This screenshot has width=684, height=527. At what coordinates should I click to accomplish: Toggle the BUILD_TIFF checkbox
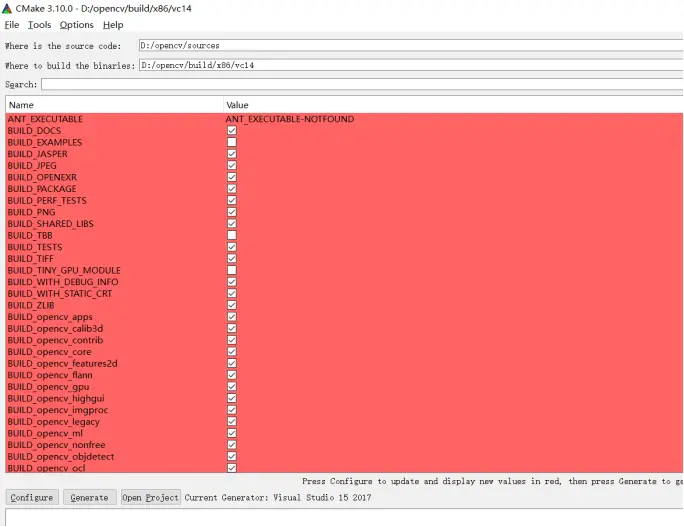[232, 258]
